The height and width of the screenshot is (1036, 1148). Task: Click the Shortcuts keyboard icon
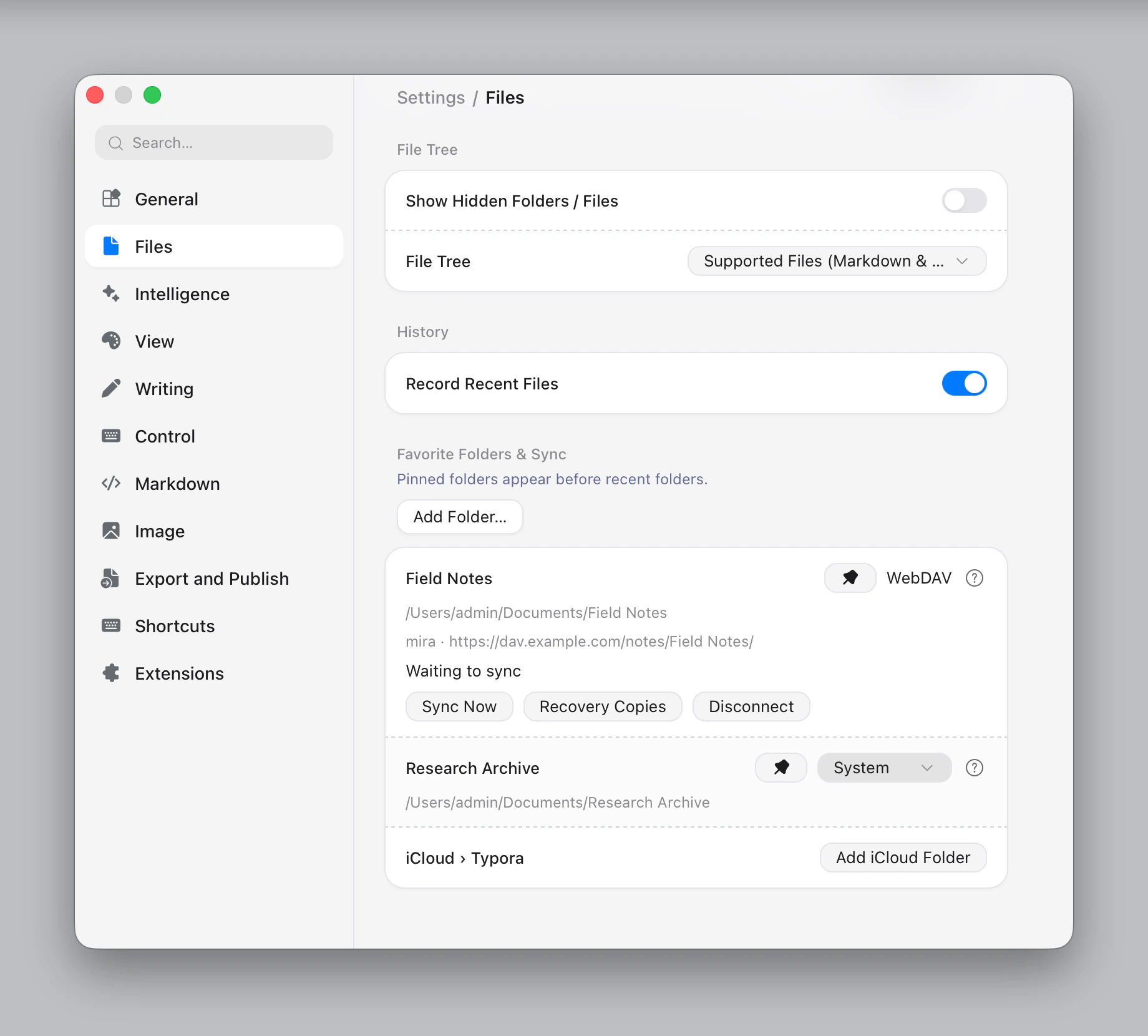[x=111, y=625]
